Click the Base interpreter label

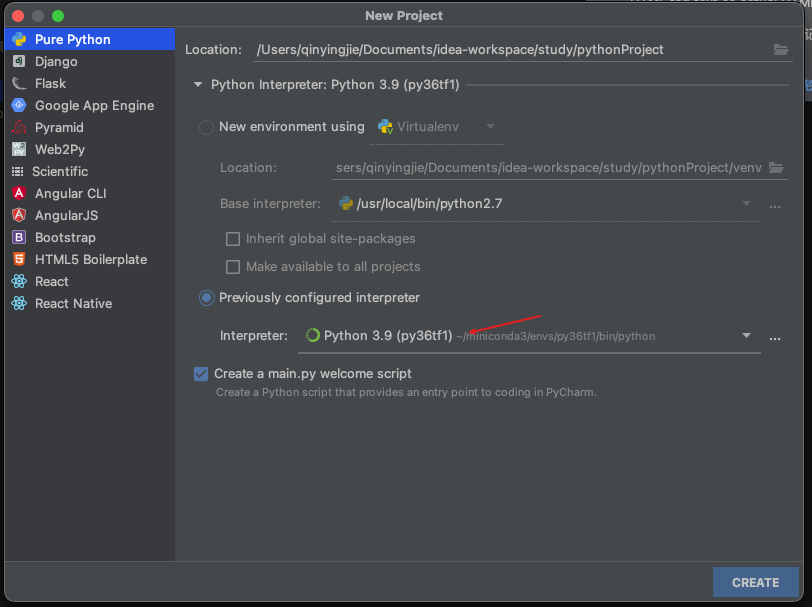pyautogui.click(x=270, y=204)
